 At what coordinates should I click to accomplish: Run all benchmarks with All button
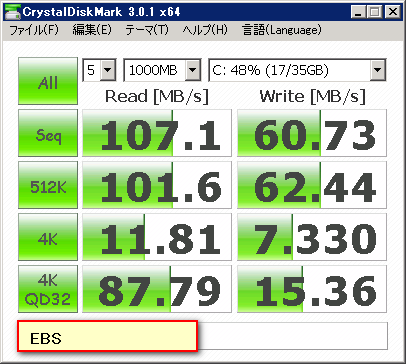tap(48, 81)
